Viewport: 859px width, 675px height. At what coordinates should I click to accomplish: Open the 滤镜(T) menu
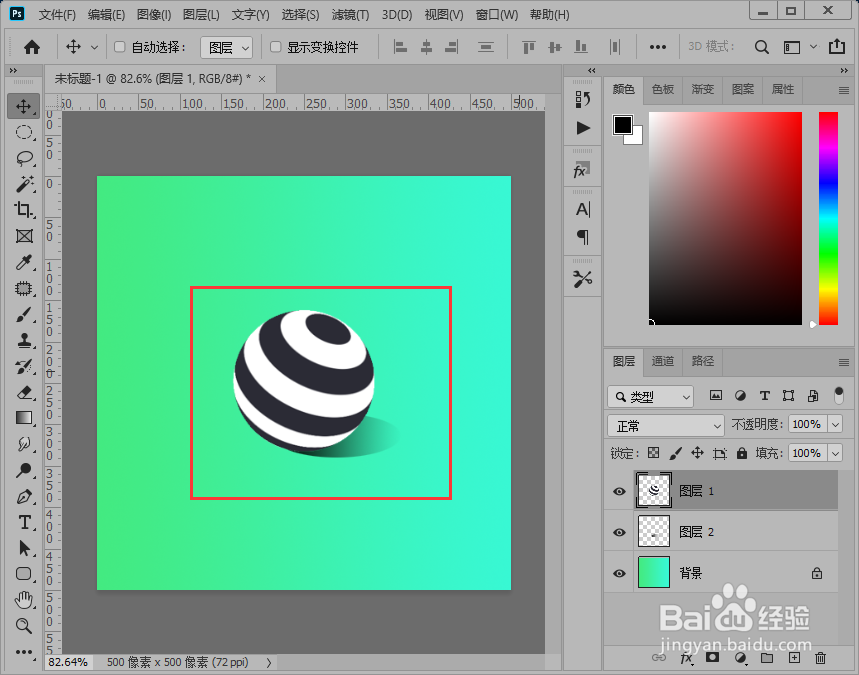[x=350, y=15]
